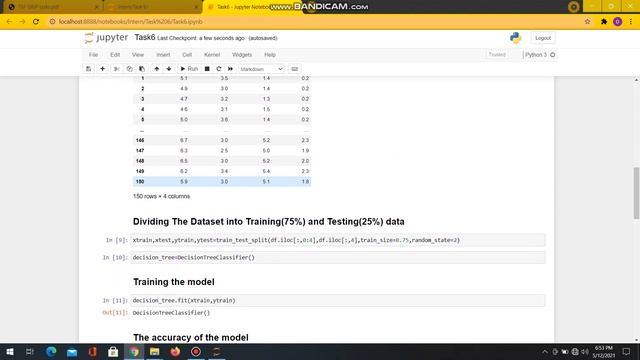Click row index 150 in the dataframe

pyautogui.click(x=140, y=182)
